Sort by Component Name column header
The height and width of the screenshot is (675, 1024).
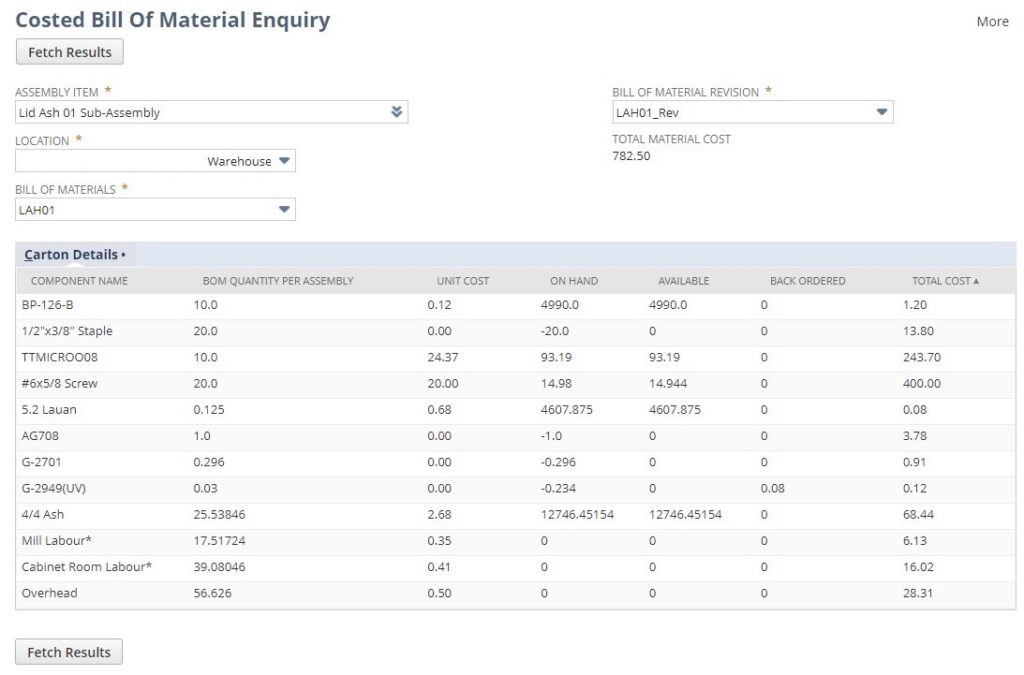(x=79, y=281)
